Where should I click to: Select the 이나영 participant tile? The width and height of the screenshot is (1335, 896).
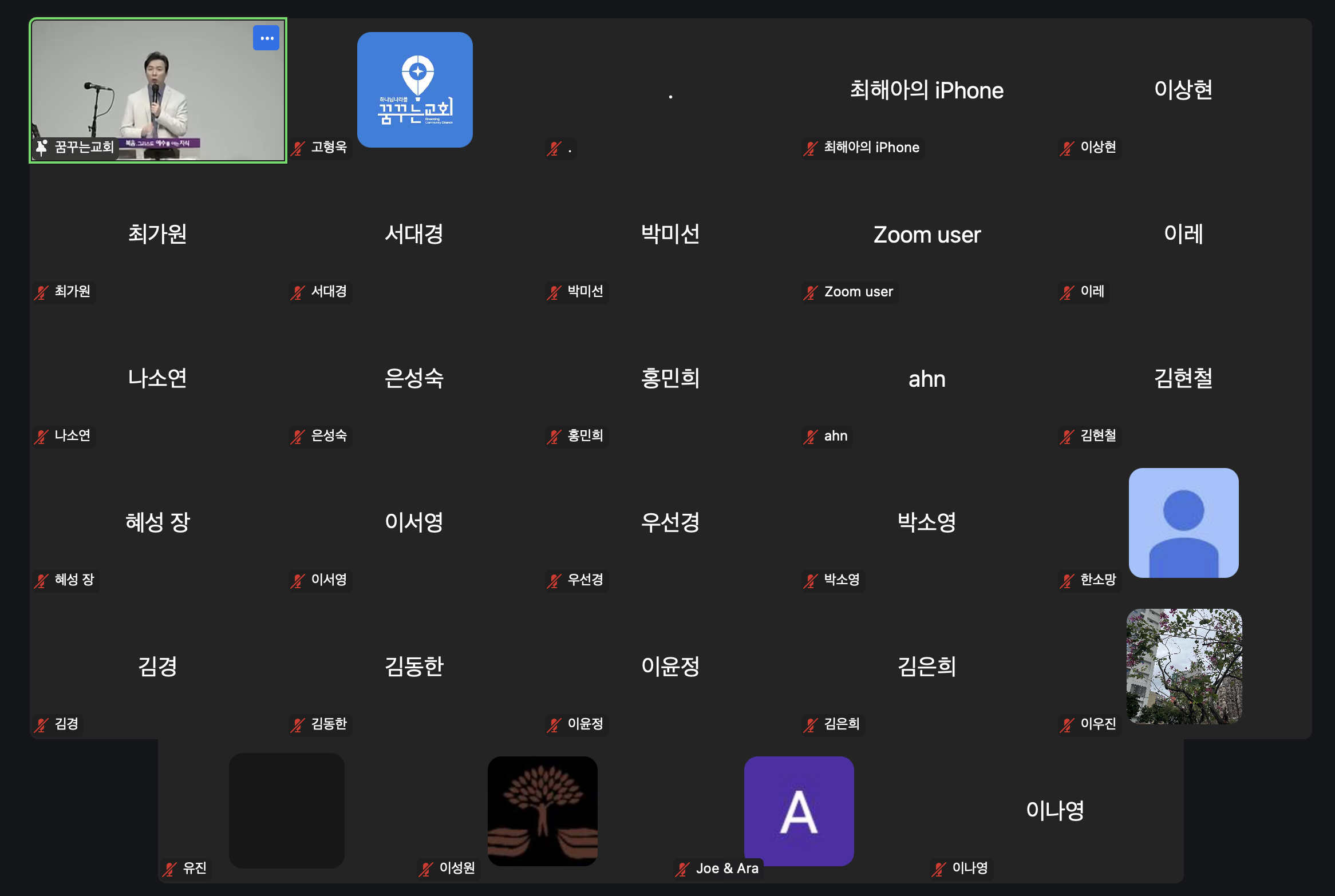(1055, 811)
